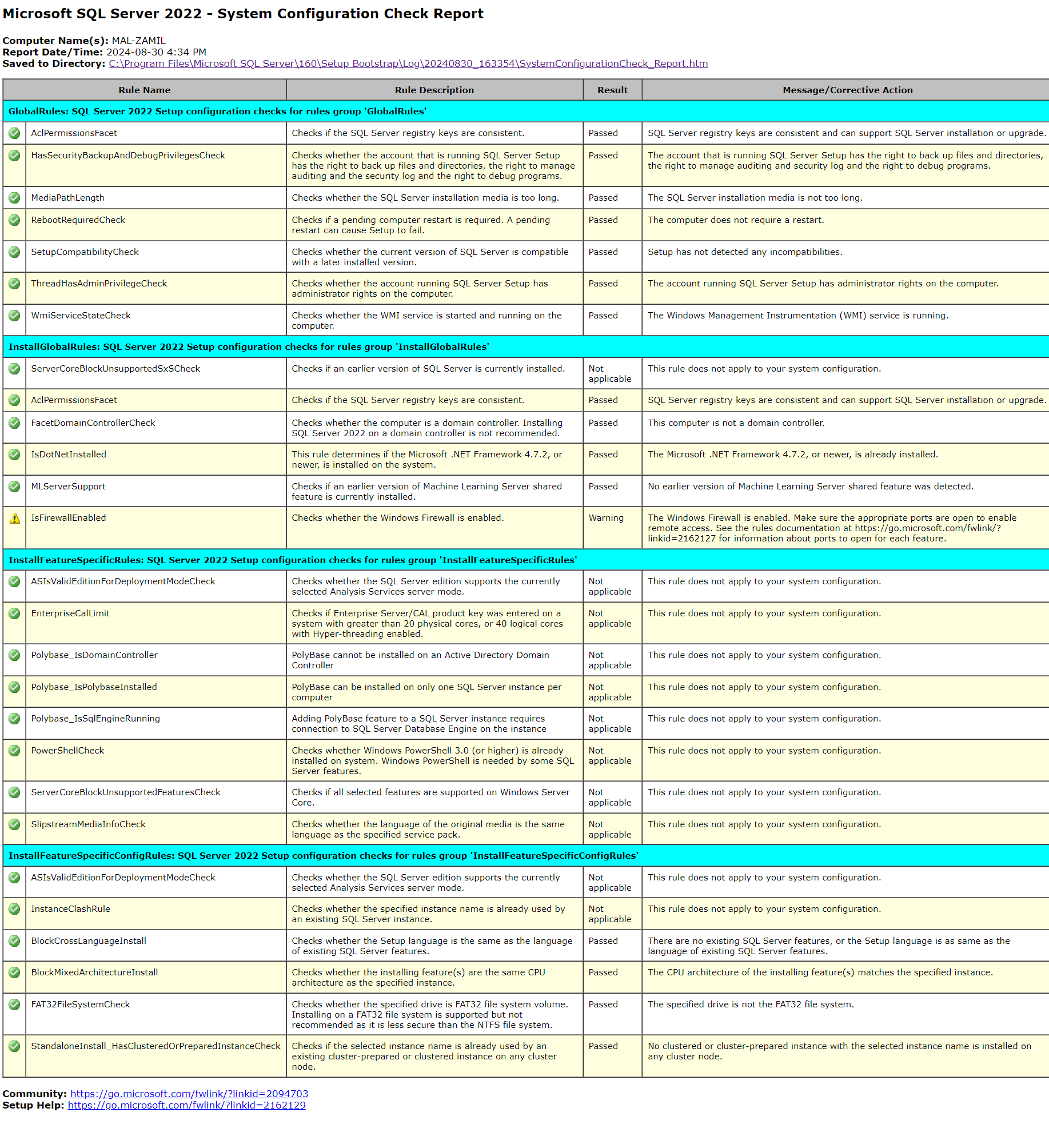1049x1148 pixels.
Task: Click the green check beside PowerShellCheck
Action: click(x=14, y=751)
